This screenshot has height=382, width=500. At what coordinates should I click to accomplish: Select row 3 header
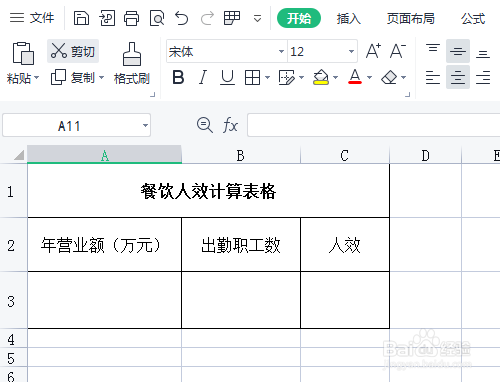(13, 300)
